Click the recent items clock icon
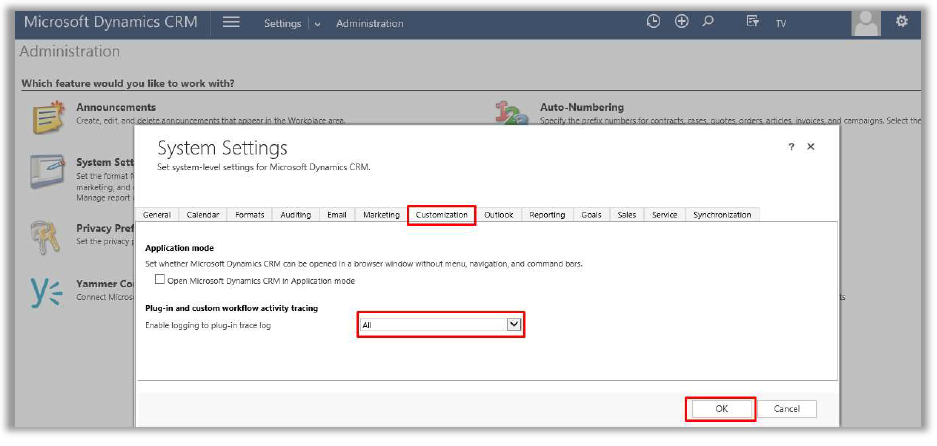Viewport: 937px width, 446px height. (654, 21)
